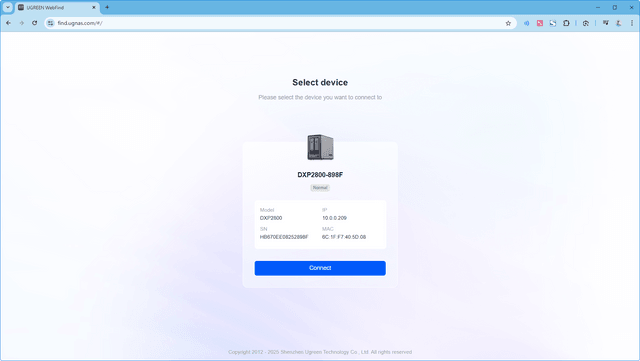Close the UGREEN WebFind tab
This screenshot has height=361, width=640.
(94, 7)
